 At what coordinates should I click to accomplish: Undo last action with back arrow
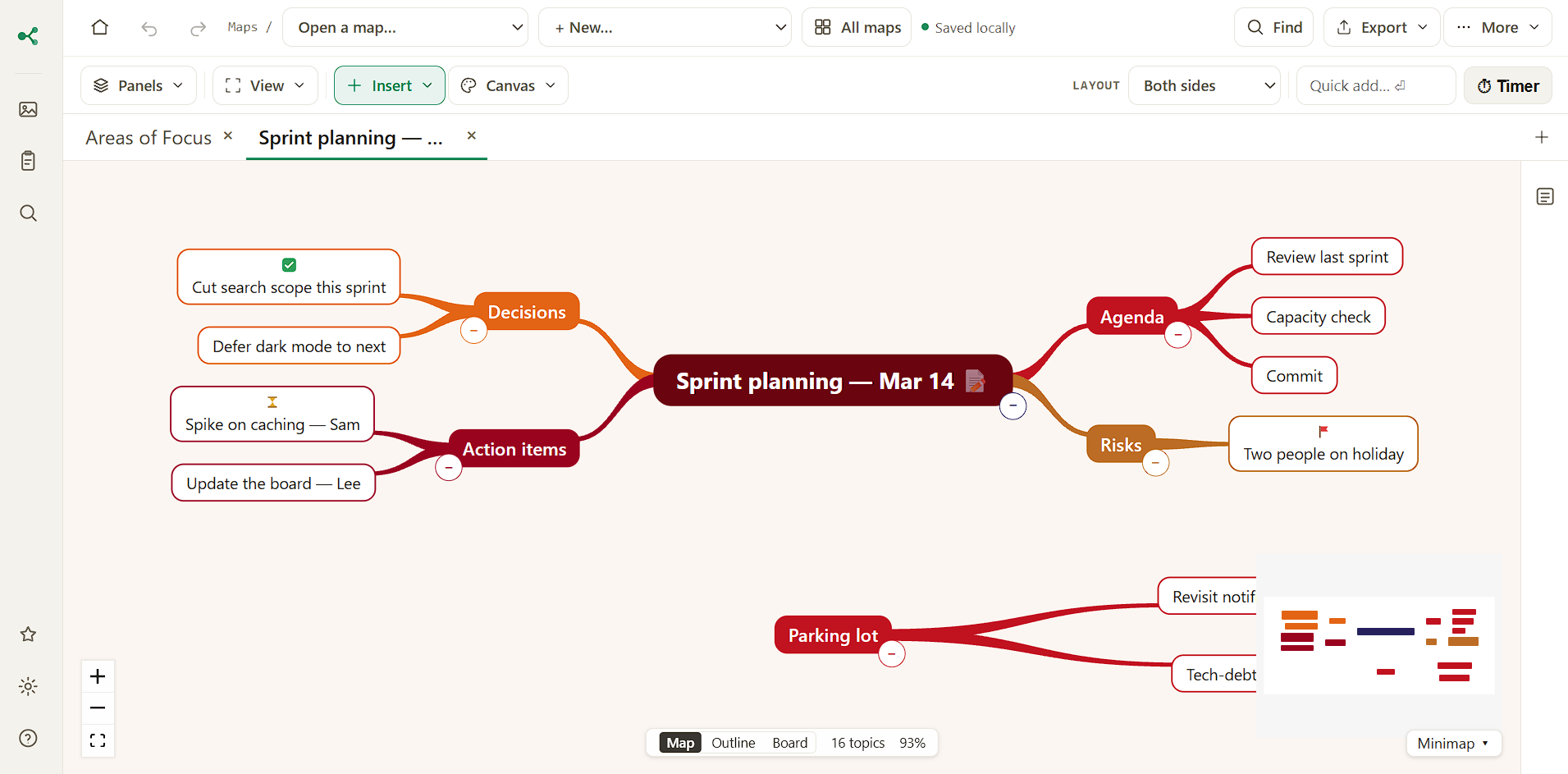pyautogui.click(x=149, y=29)
